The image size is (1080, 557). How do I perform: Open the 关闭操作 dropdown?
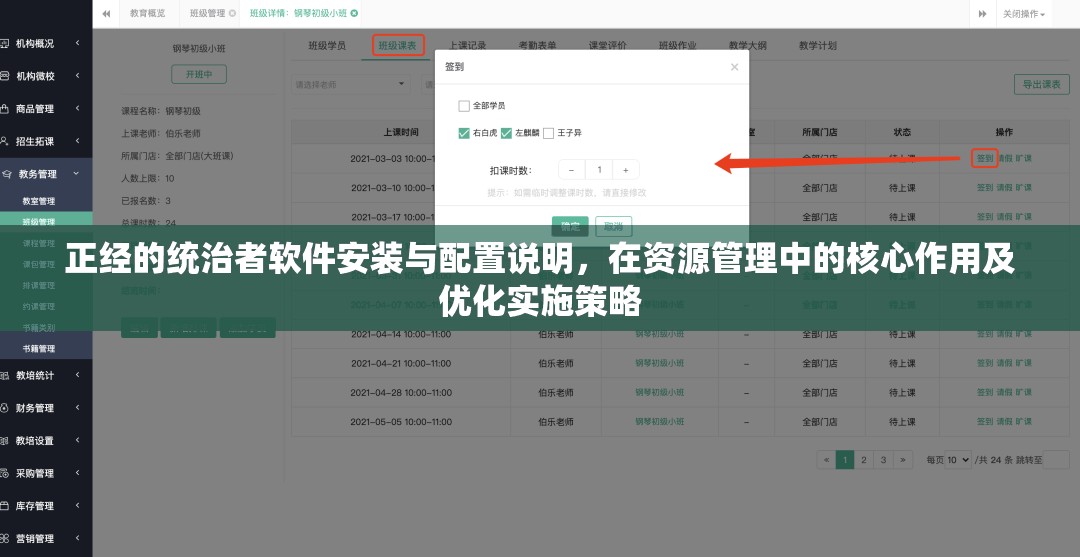pyautogui.click(x=1024, y=14)
